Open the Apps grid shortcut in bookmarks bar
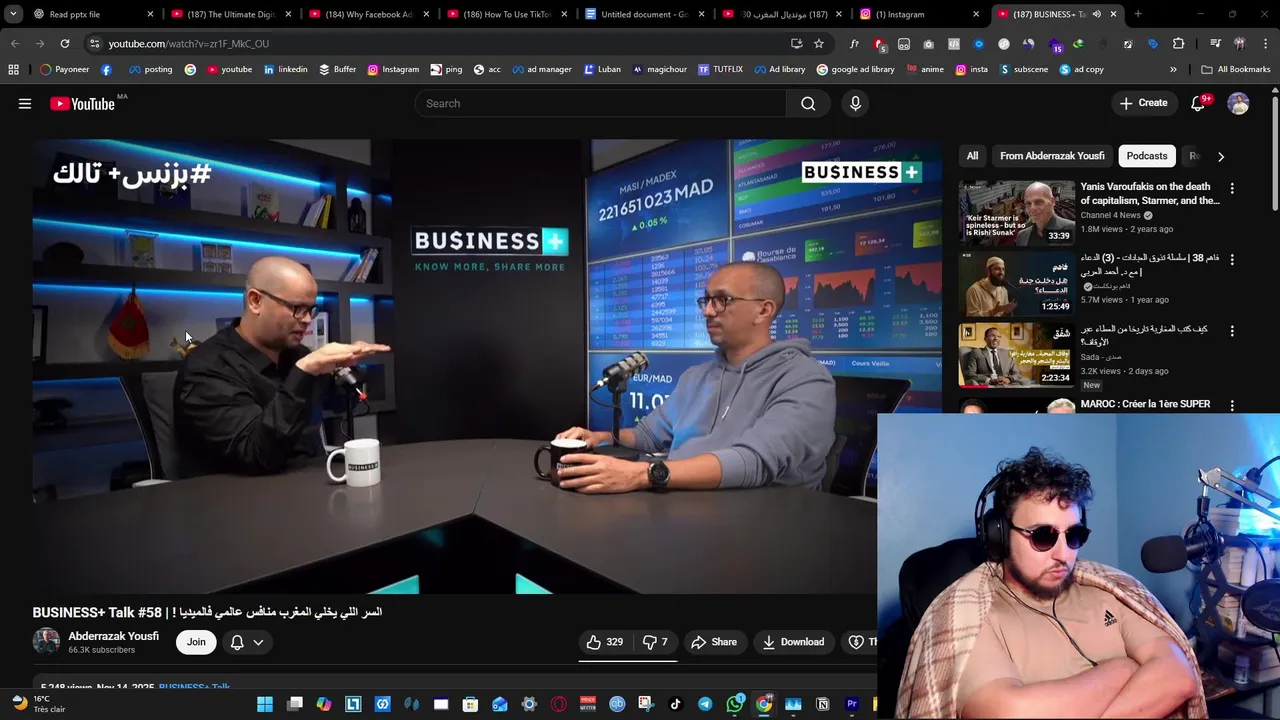 (13, 69)
